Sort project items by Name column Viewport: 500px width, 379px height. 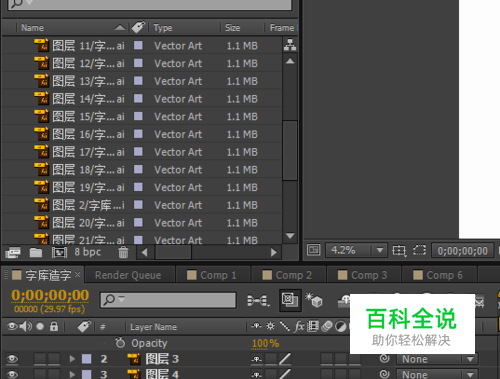[32, 28]
